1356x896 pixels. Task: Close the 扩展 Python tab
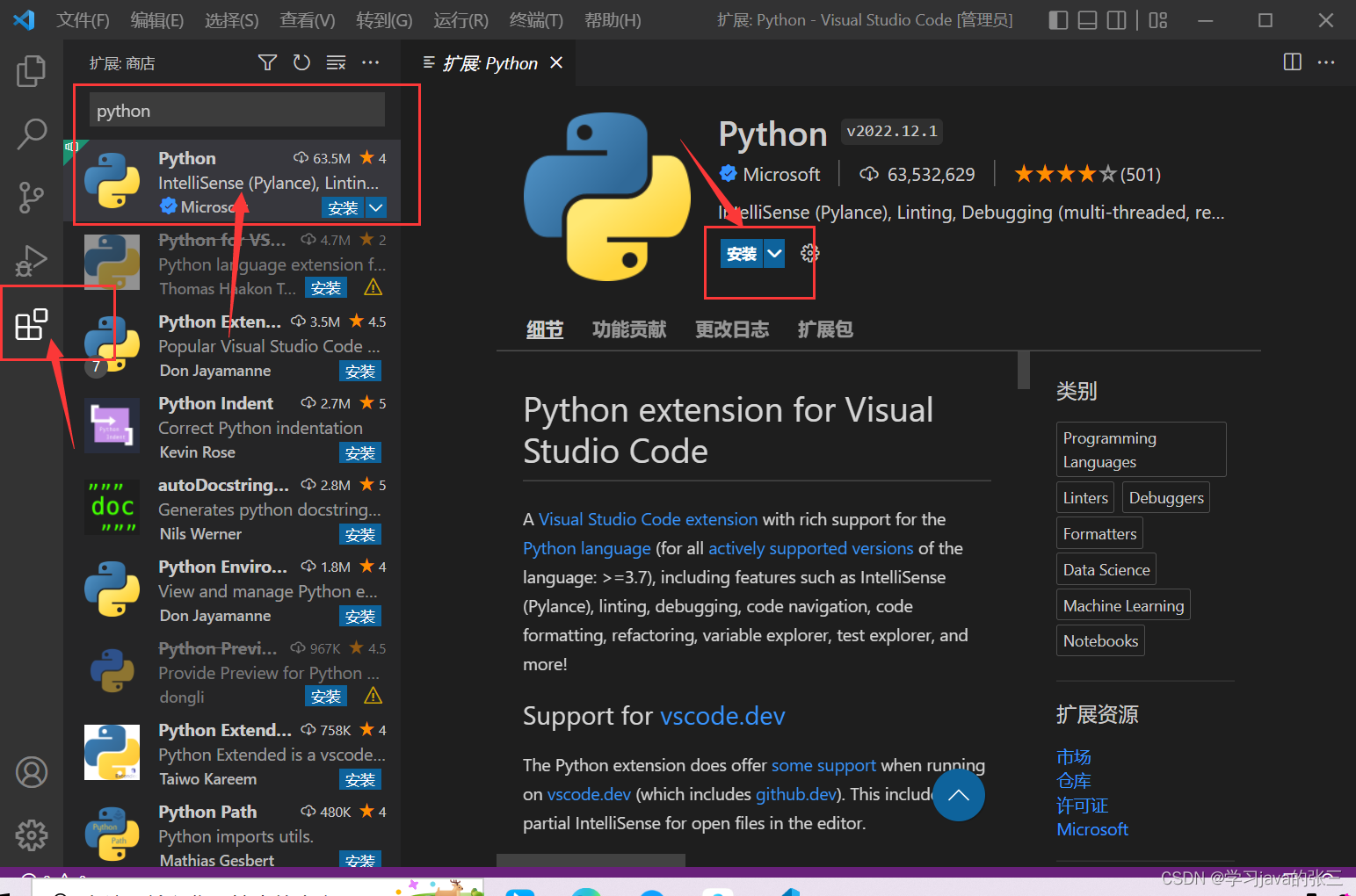point(555,62)
